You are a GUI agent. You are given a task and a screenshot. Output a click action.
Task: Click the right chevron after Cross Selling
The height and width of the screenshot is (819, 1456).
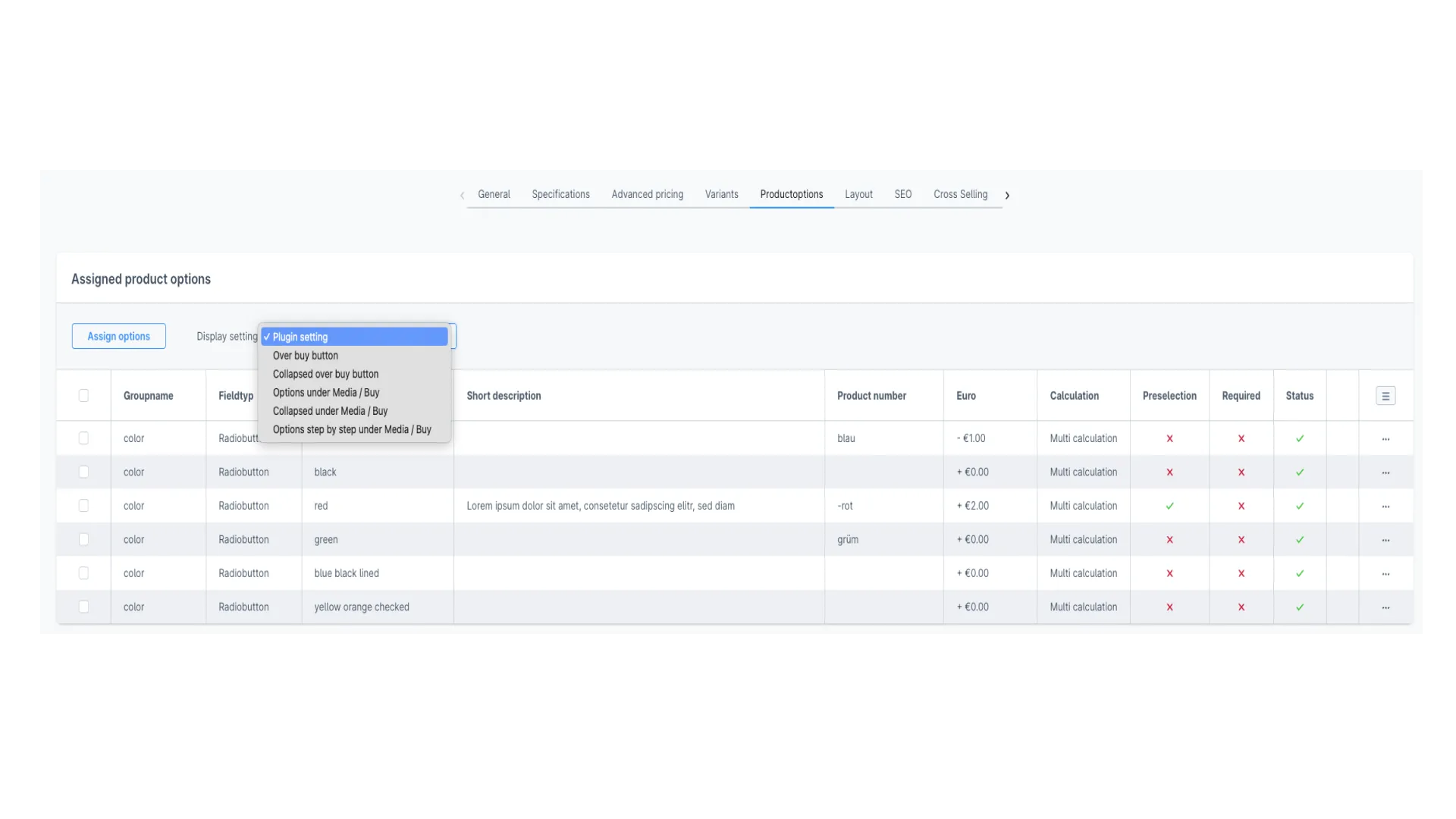point(1008,195)
